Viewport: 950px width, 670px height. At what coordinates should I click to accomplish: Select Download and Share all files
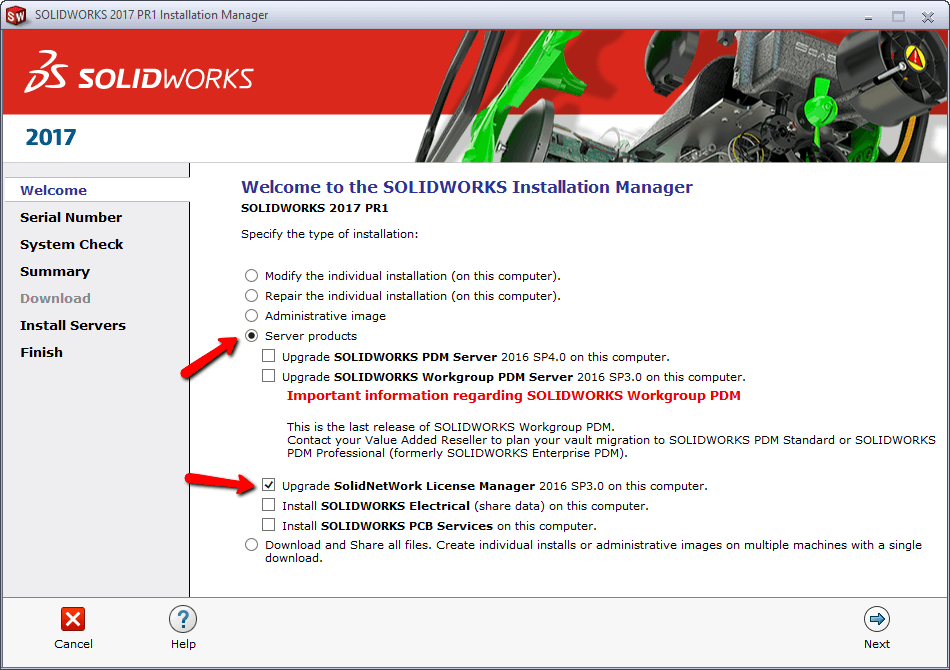tap(251, 545)
